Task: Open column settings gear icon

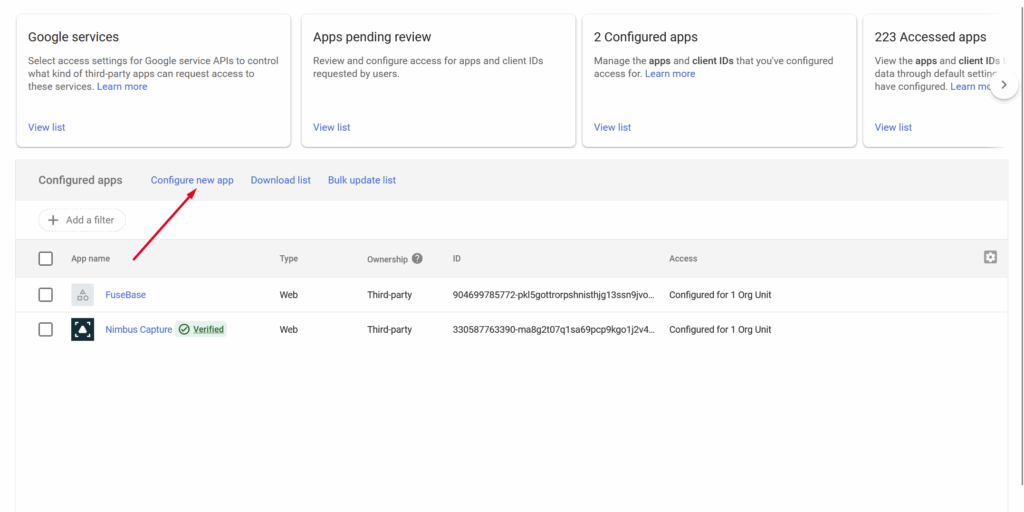Action: pyautogui.click(x=990, y=257)
